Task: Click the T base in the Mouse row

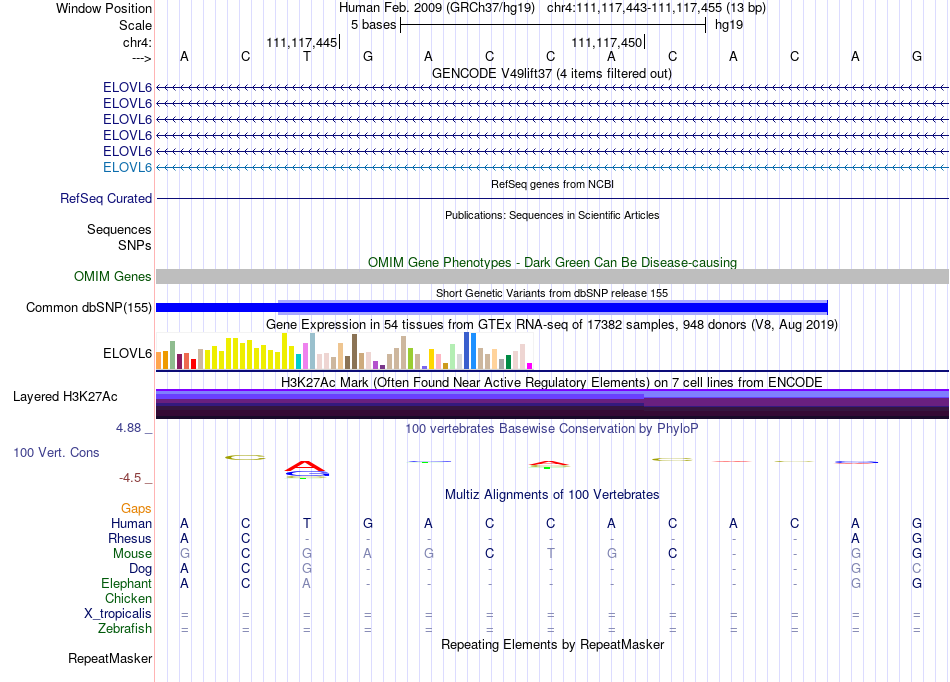Action: click(x=550, y=554)
